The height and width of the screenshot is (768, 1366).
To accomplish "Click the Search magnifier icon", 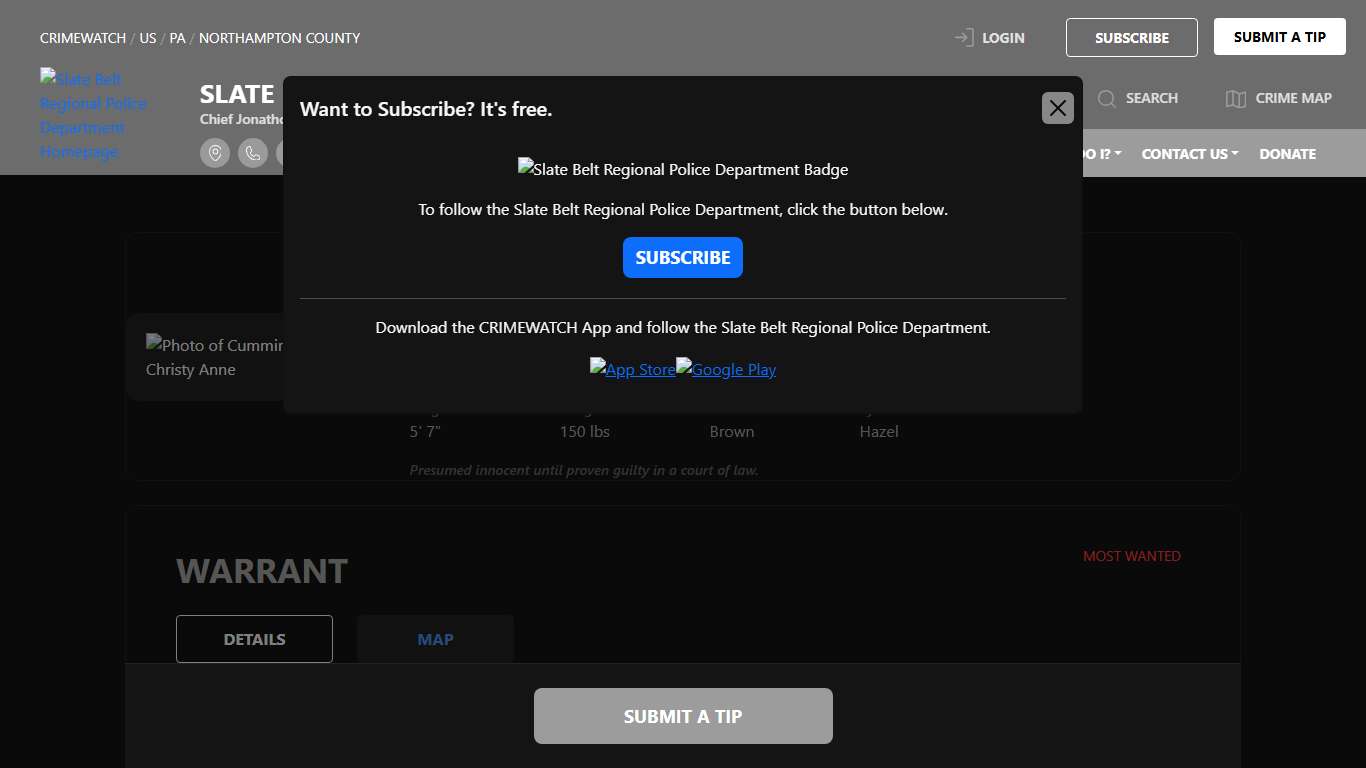I will (x=1107, y=98).
